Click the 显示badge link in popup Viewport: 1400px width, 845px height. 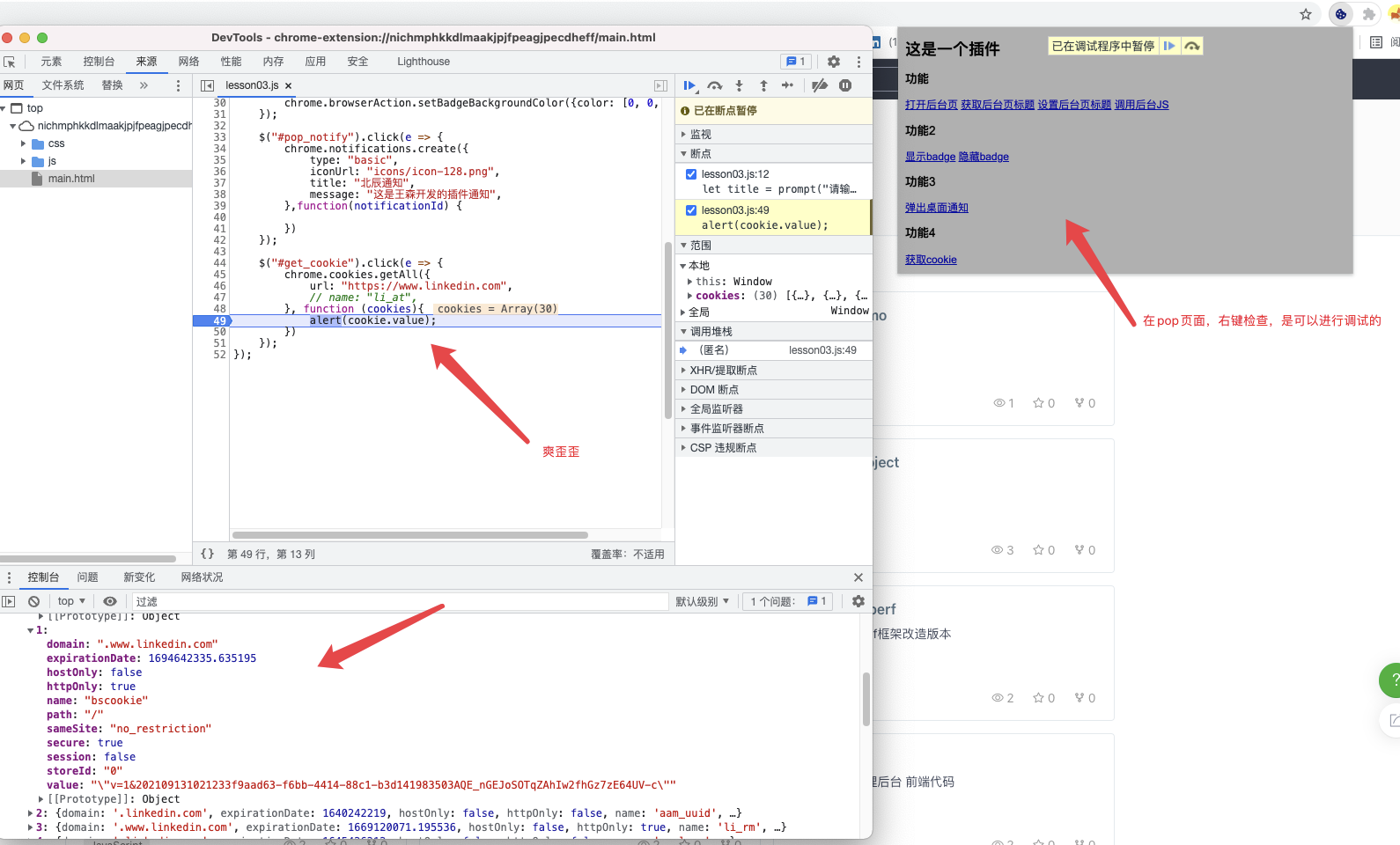(x=930, y=157)
